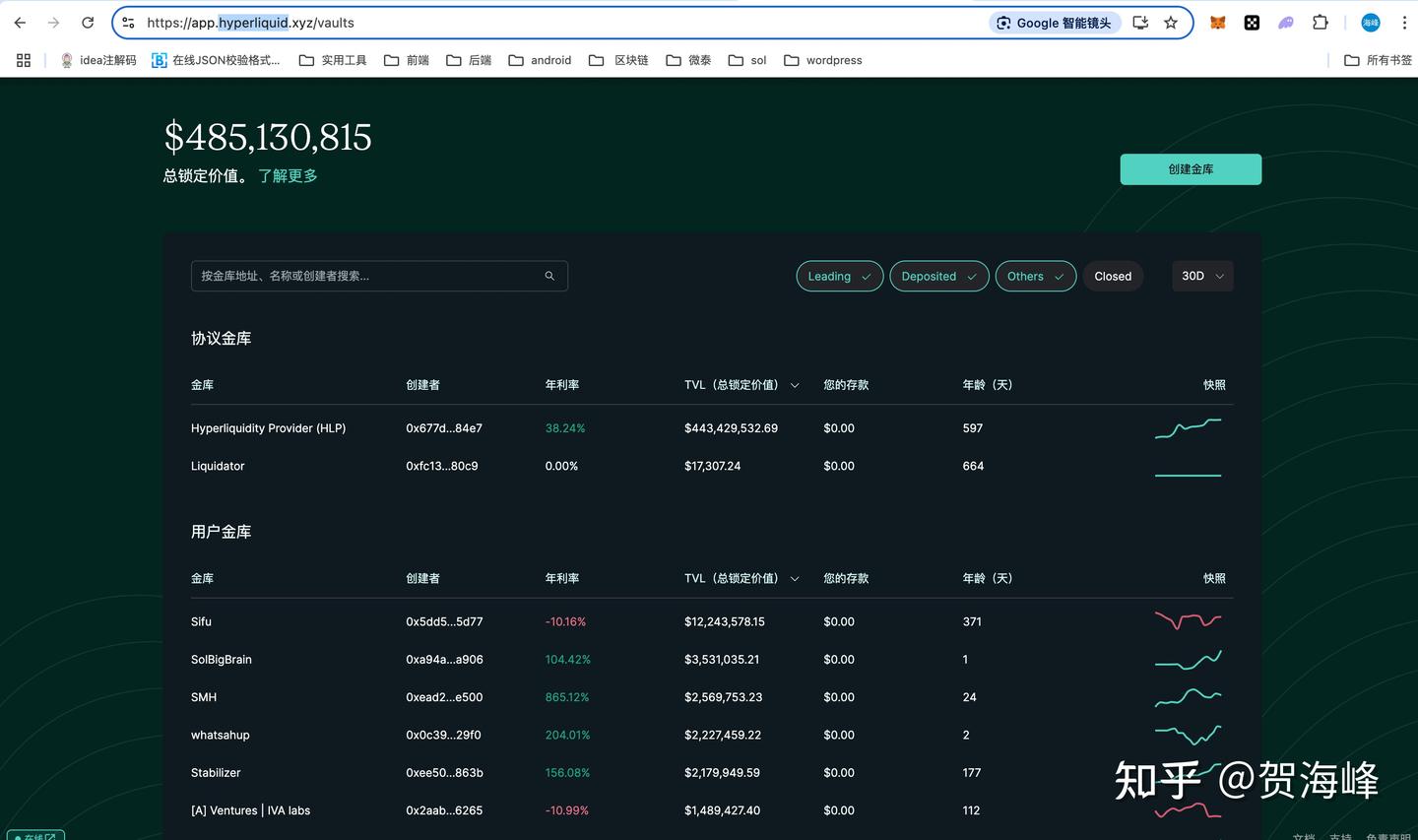View site information icon in address bar
The width and height of the screenshot is (1418, 840).
(x=128, y=23)
